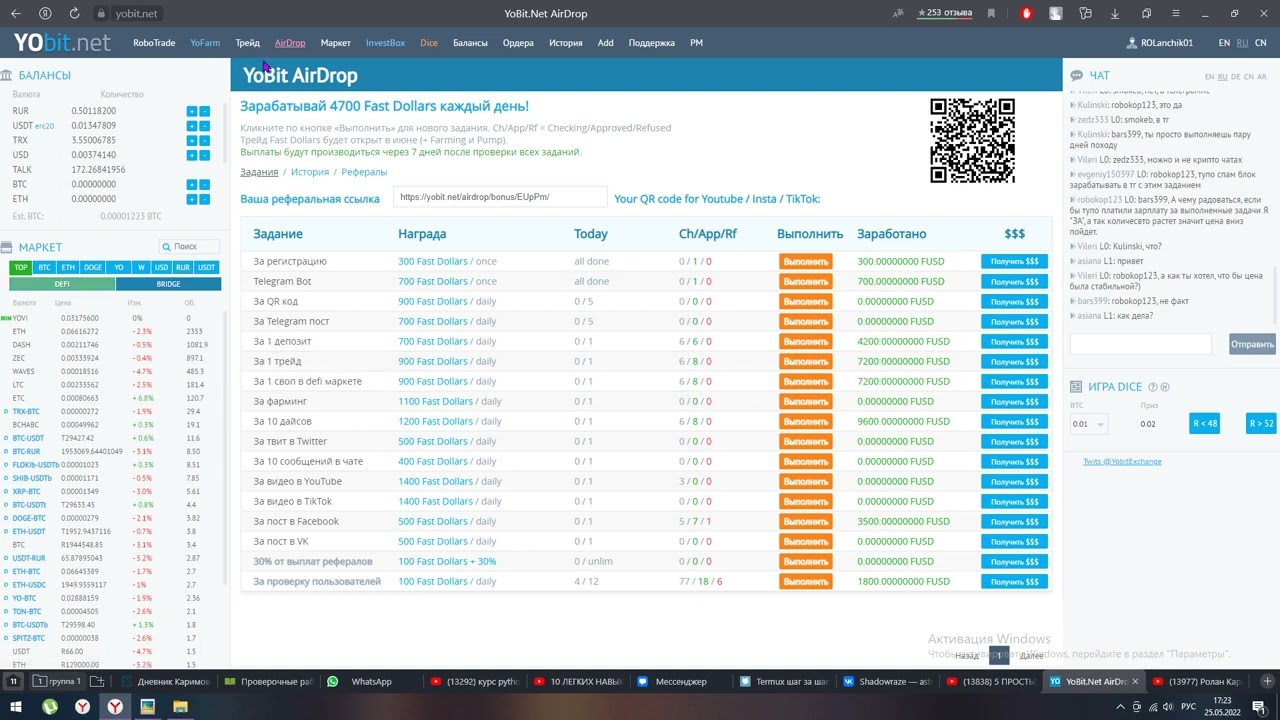Open the История menu in top navigation
The image size is (1280, 720).
(x=565, y=43)
